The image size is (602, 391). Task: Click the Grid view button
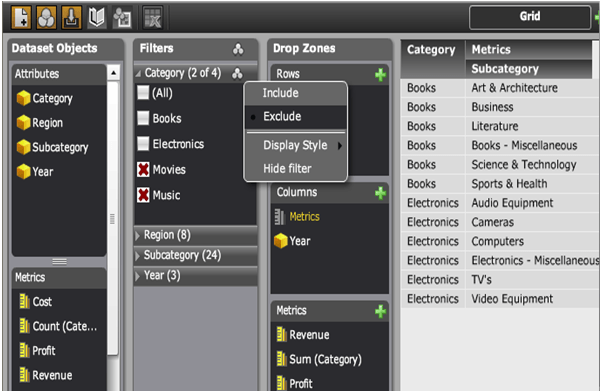coord(530,17)
